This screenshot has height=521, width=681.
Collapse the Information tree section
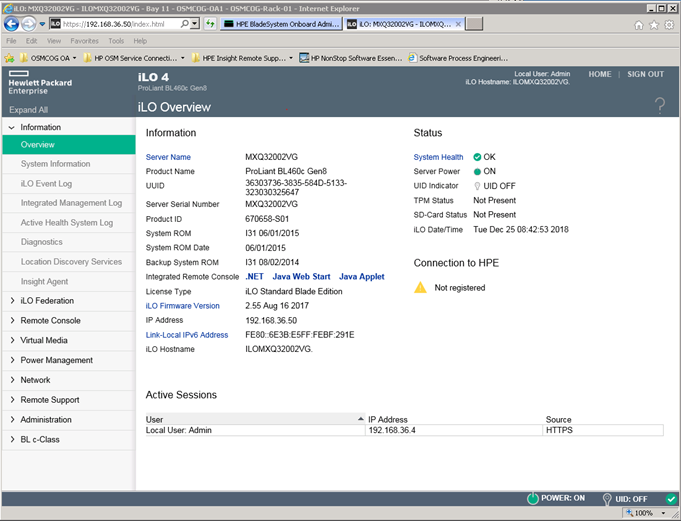[12, 128]
